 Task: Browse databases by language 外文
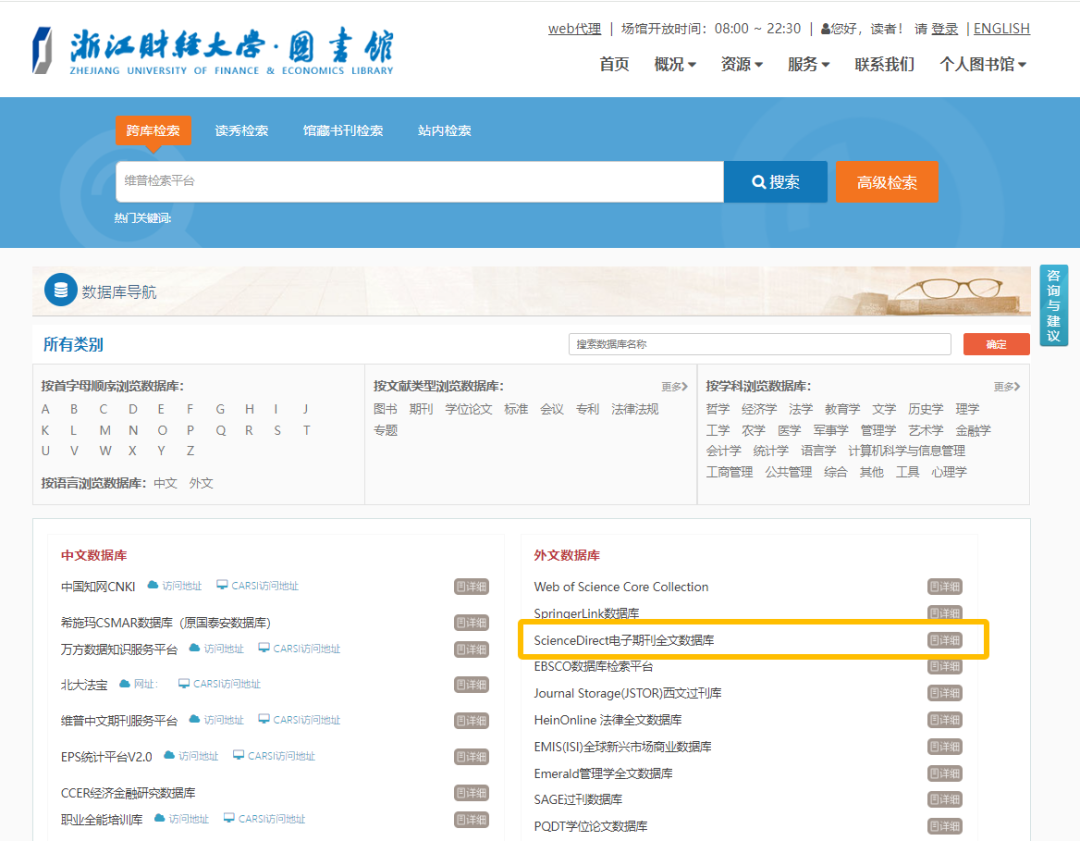pyautogui.click(x=201, y=484)
